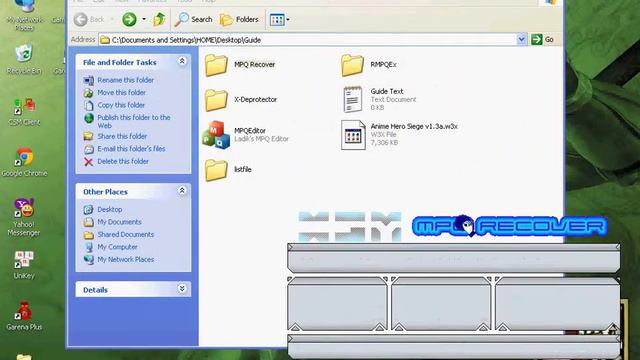Select the MPQ Recover folder icon
The height and width of the screenshot is (360, 640).
pos(216,64)
